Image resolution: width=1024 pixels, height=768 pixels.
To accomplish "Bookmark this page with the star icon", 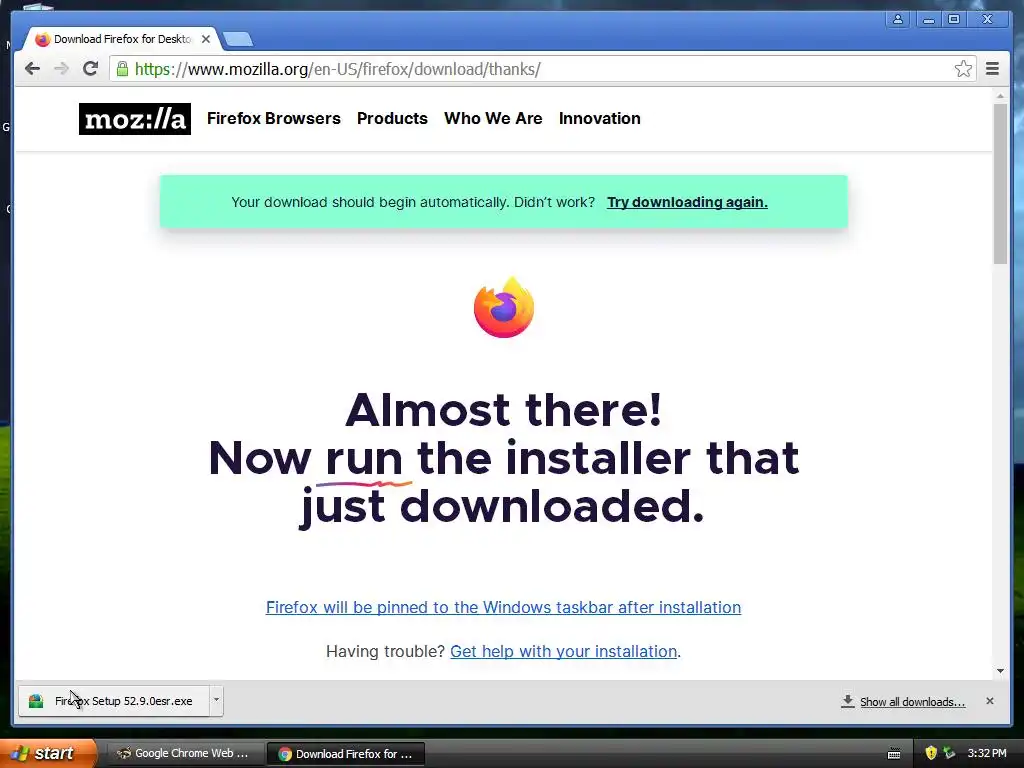I will coord(963,69).
